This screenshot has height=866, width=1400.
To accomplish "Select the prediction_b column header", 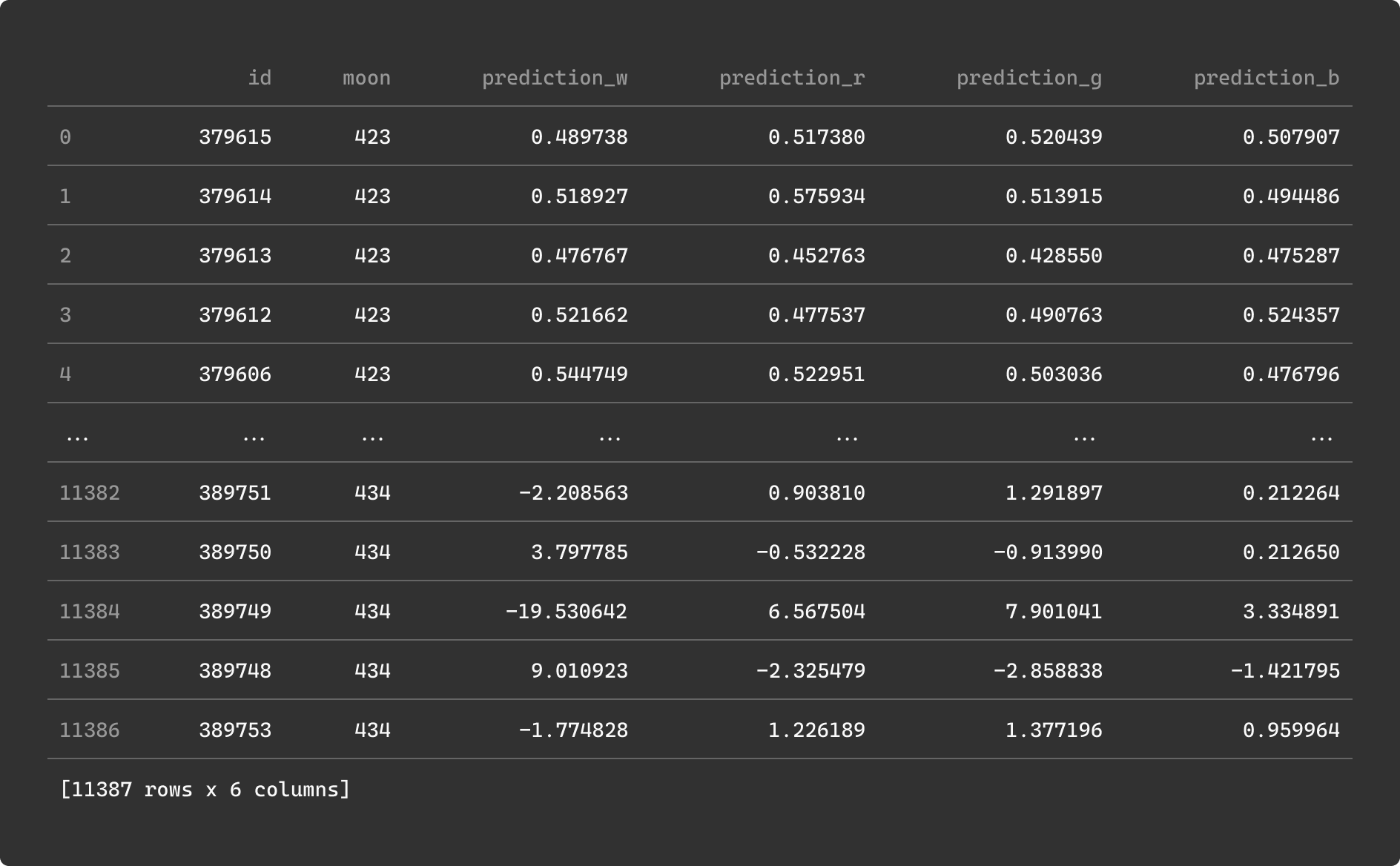I will (1266, 78).
